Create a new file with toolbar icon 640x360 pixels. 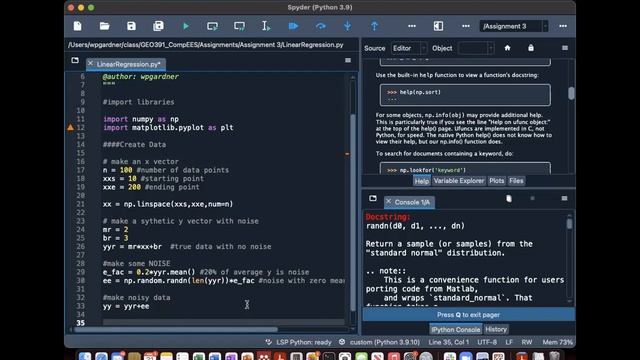[78, 26]
